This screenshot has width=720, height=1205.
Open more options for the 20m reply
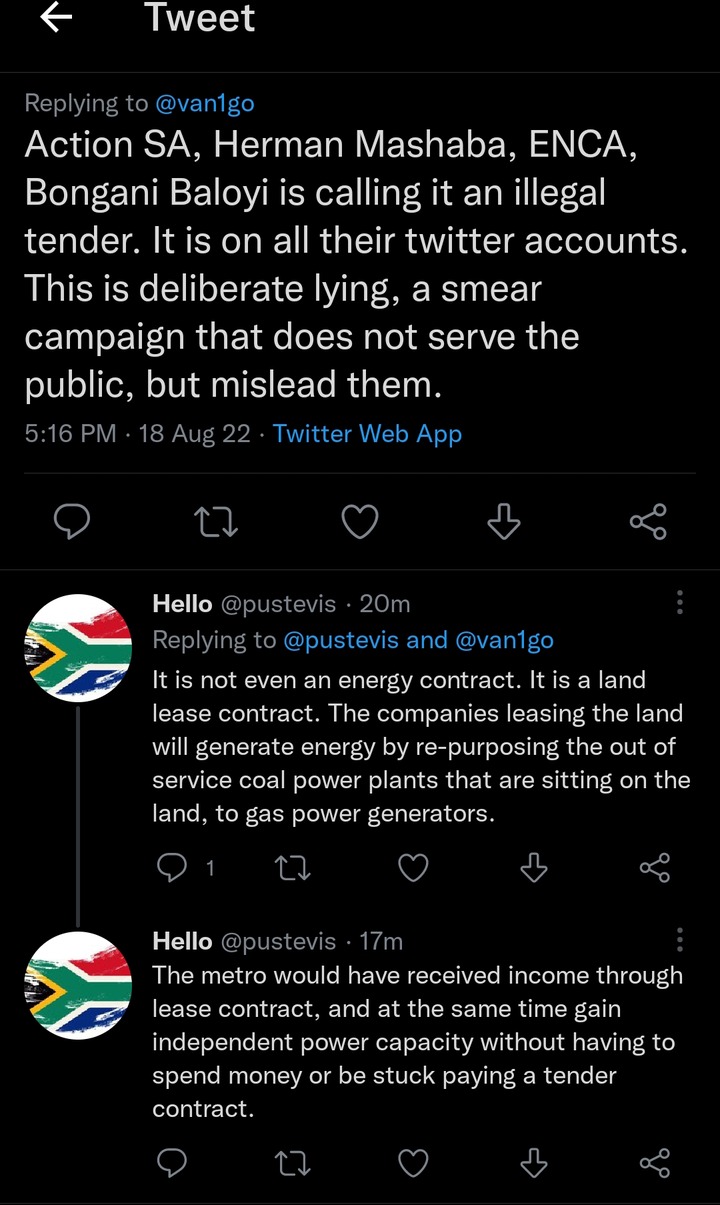[680, 602]
